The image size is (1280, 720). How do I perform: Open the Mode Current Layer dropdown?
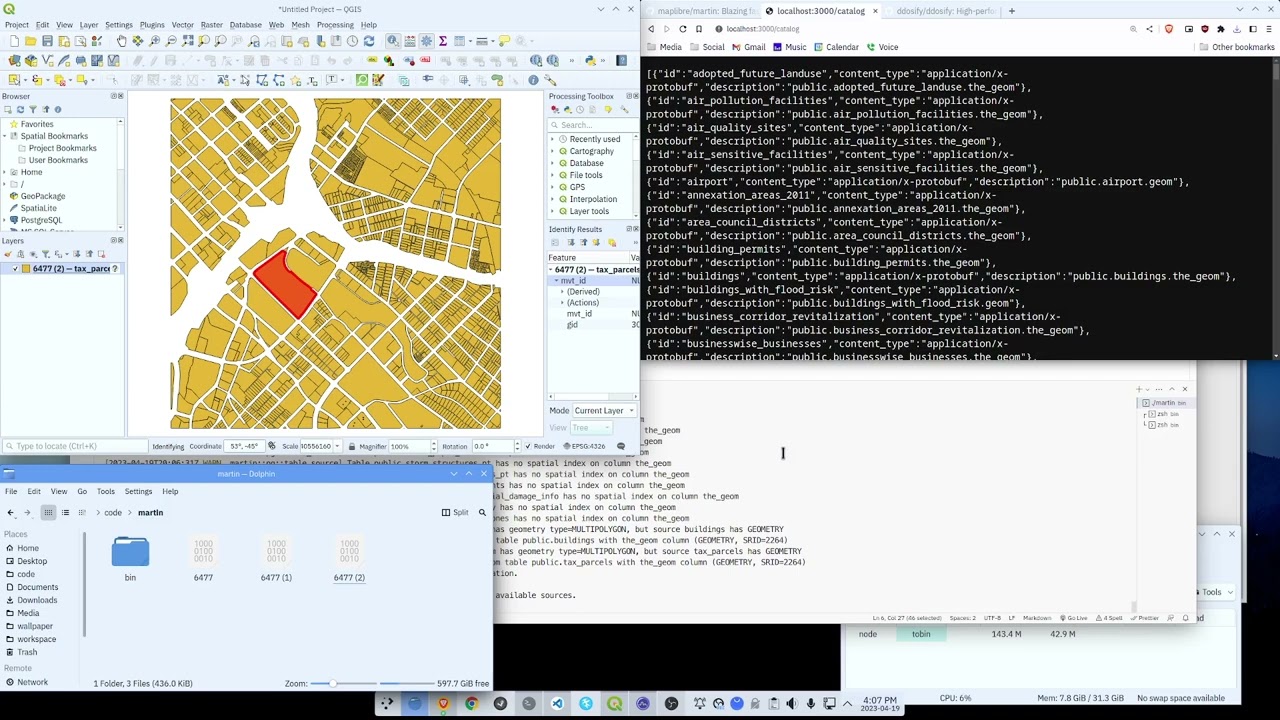tap(603, 410)
